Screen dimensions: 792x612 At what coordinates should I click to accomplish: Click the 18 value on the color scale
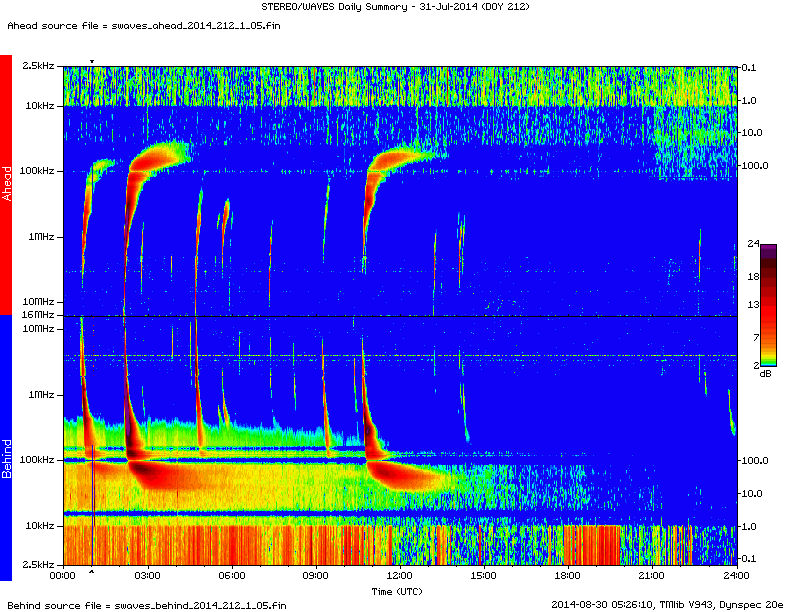click(x=753, y=276)
